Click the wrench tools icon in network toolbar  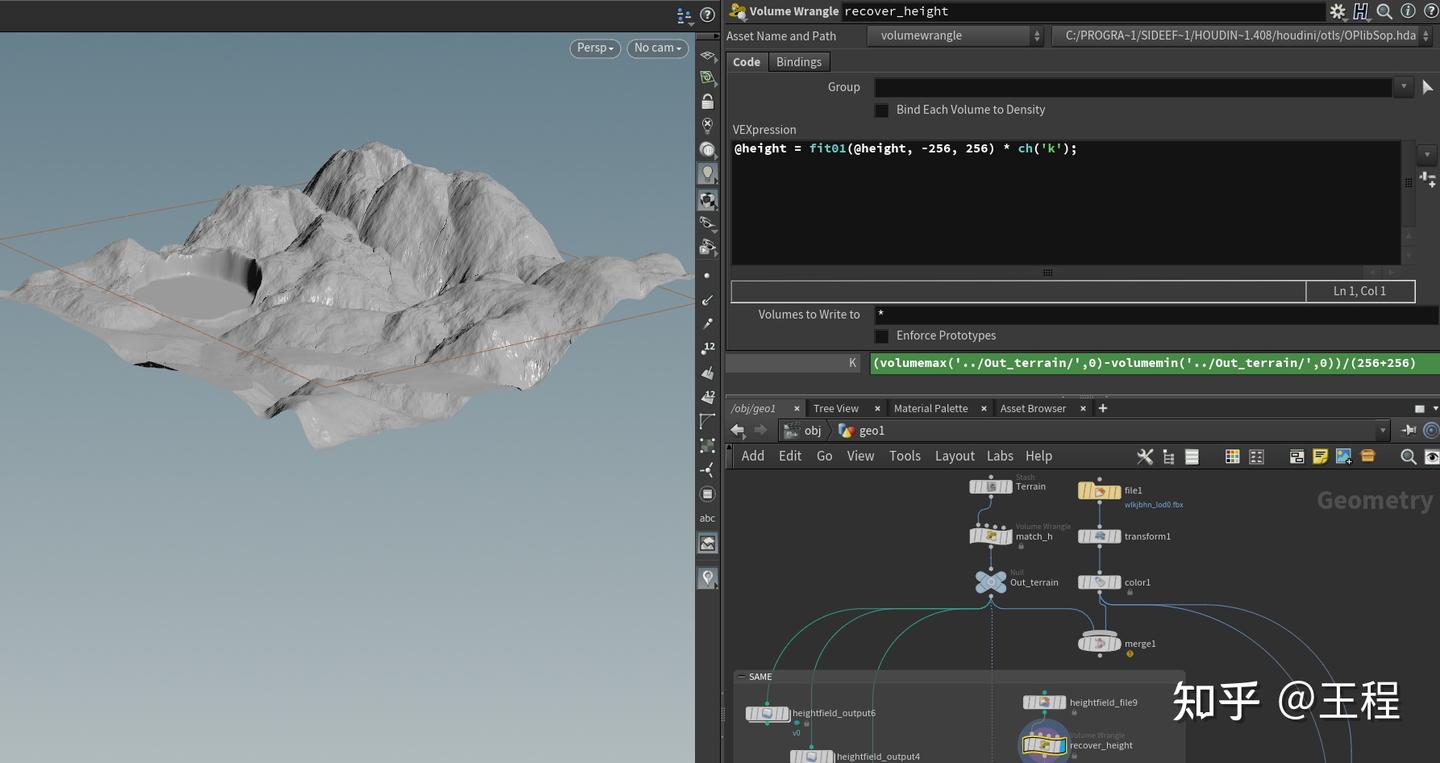click(1145, 456)
